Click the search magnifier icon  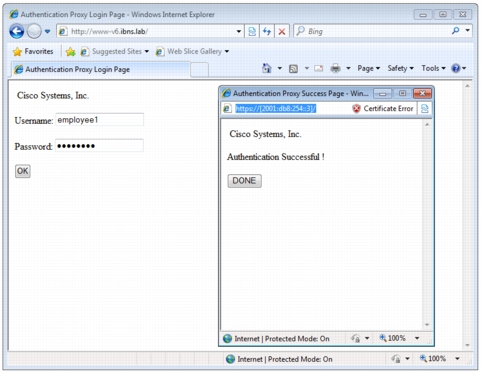click(x=455, y=31)
